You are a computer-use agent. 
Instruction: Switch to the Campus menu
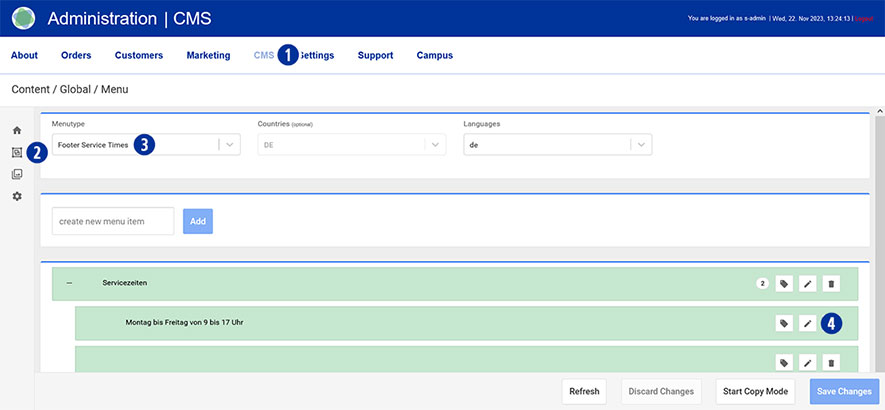434,56
